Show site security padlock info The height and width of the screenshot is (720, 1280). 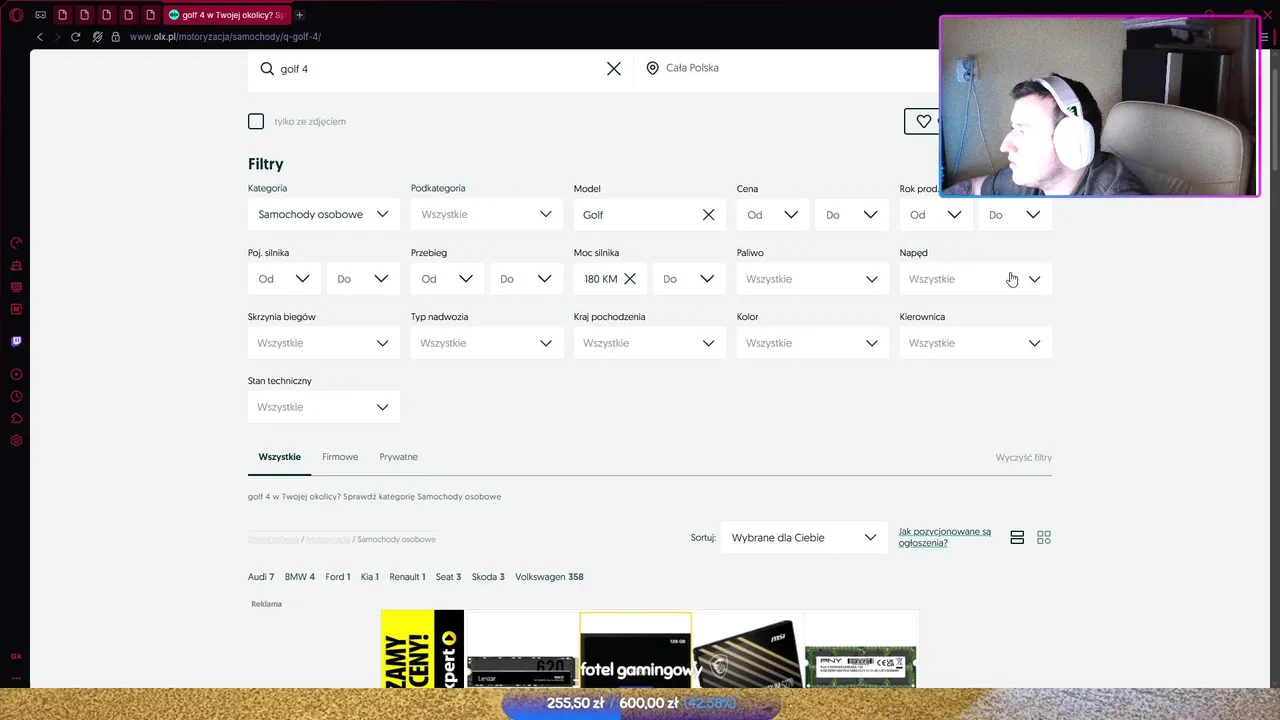point(115,37)
